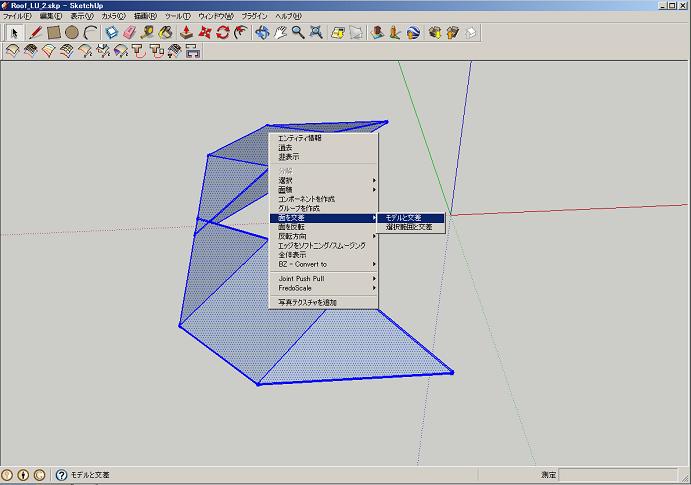Select the Push/Pull tool
This screenshot has width=691, height=485.
pos(186,32)
